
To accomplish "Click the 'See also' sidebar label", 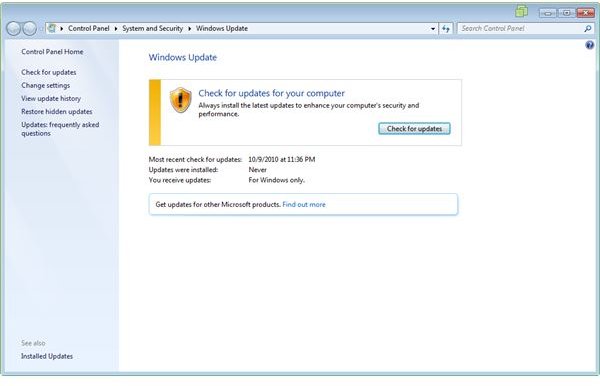I will coord(33,343).
